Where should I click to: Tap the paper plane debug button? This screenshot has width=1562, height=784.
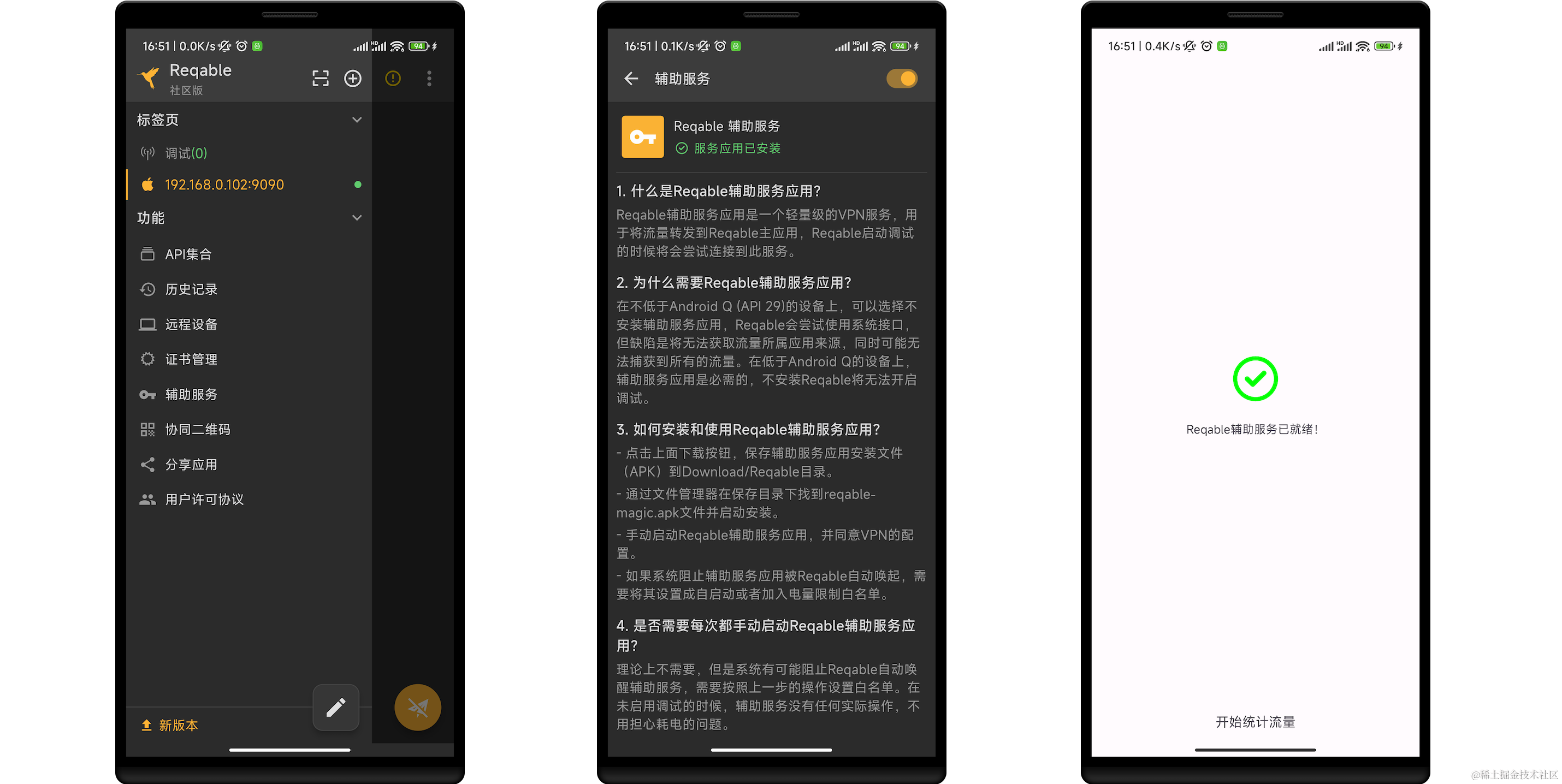pyautogui.click(x=417, y=707)
